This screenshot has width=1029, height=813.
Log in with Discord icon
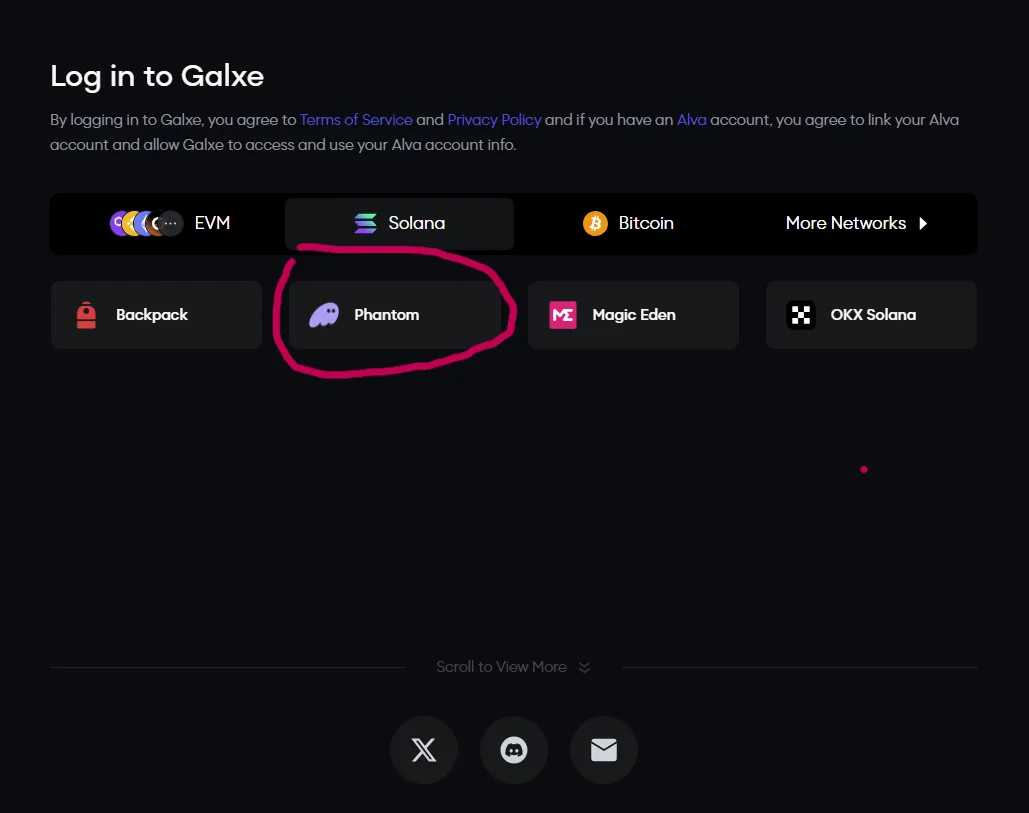pos(514,749)
